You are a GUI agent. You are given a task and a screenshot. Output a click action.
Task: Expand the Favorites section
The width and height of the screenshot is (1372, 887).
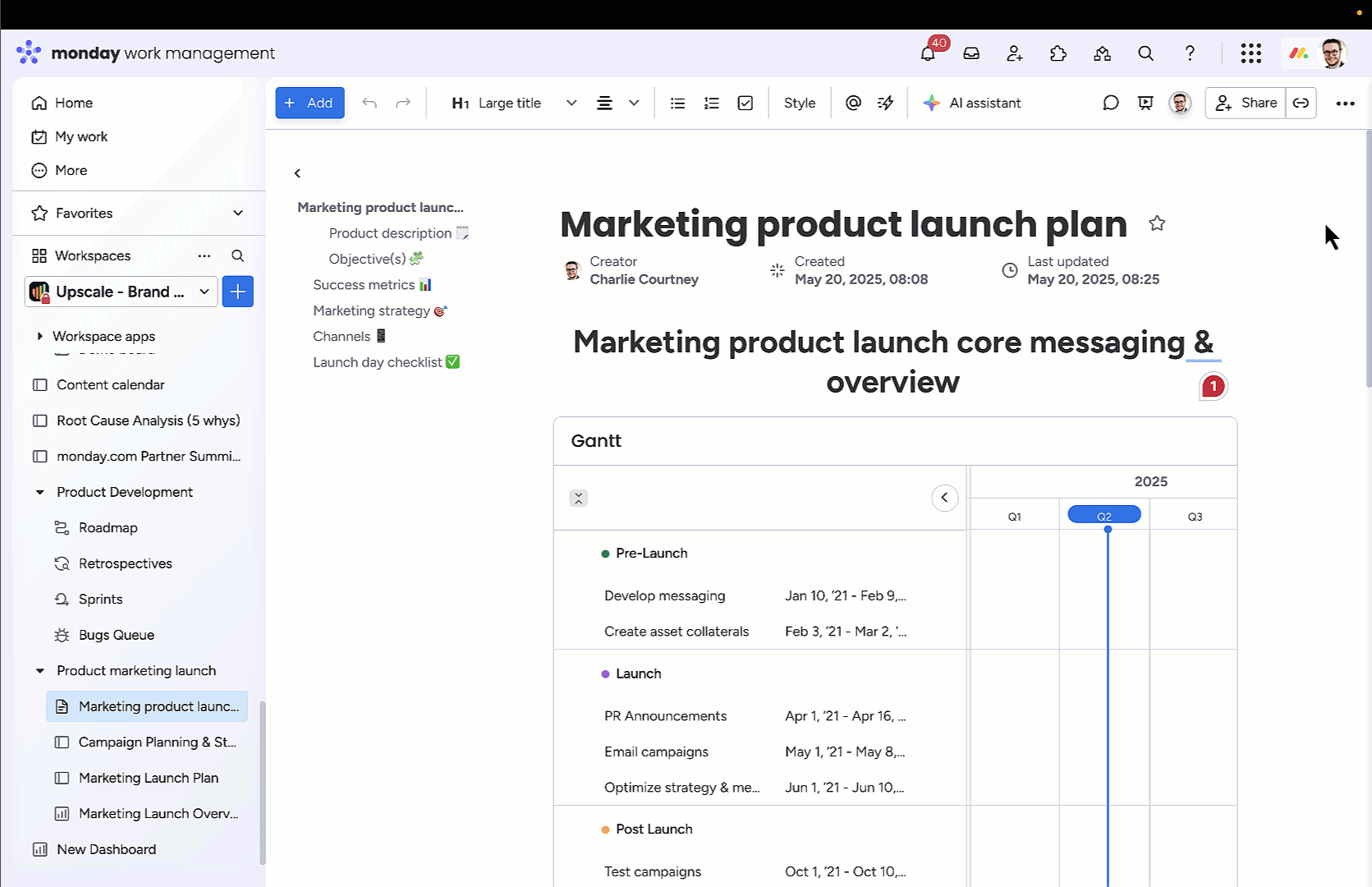(x=238, y=214)
